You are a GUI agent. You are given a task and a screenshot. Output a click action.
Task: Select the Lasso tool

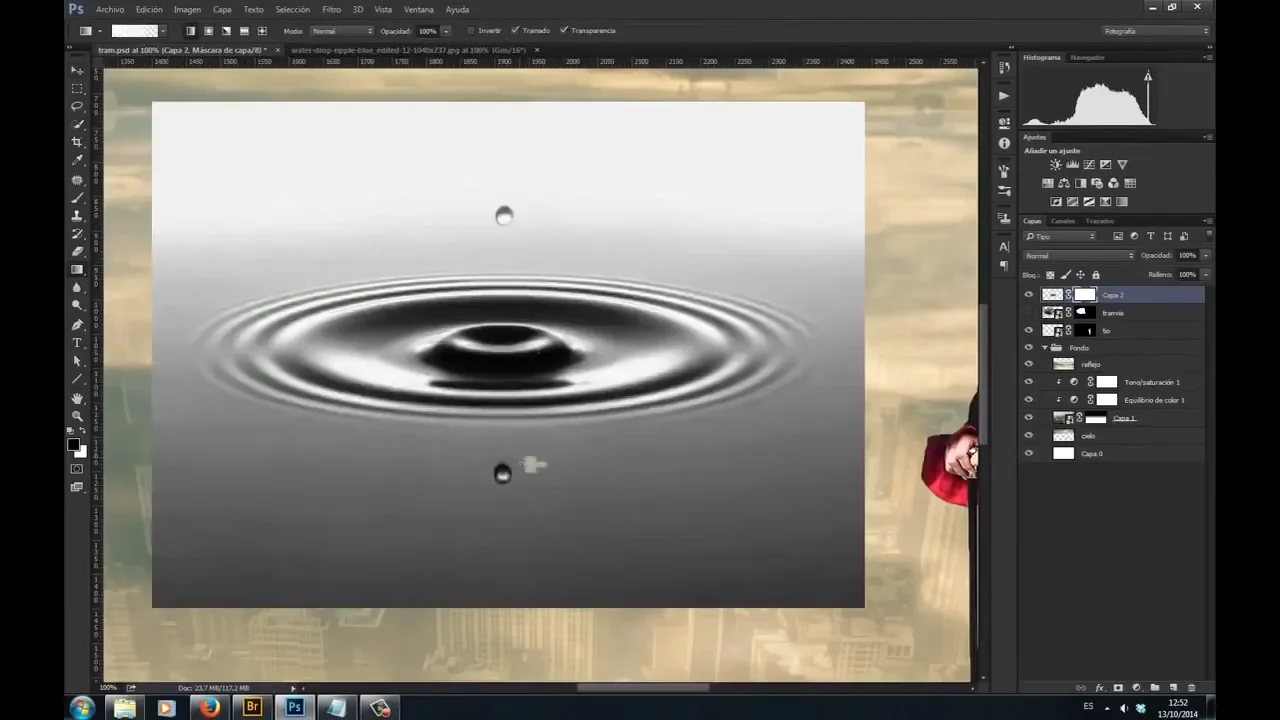point(77,107)
